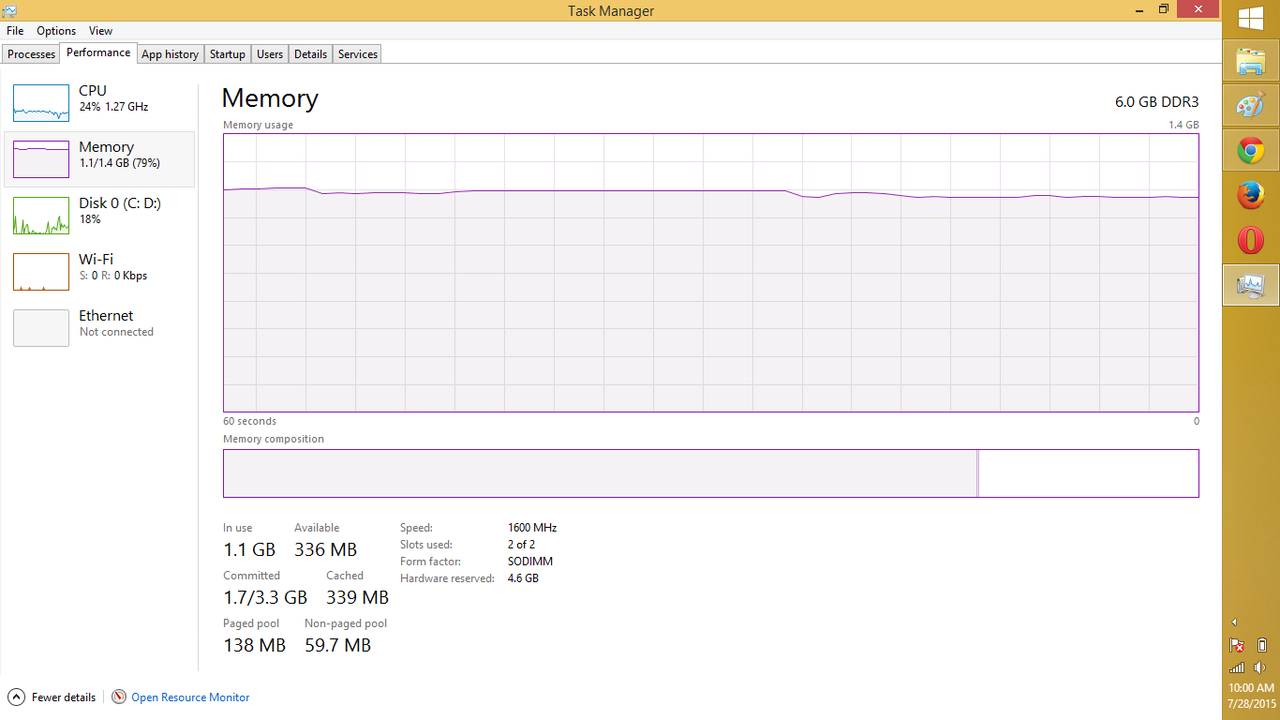Open Resource Monitor link
Image resolution: width=1280 pixels, height=720 pixels.
click(190, 697)
